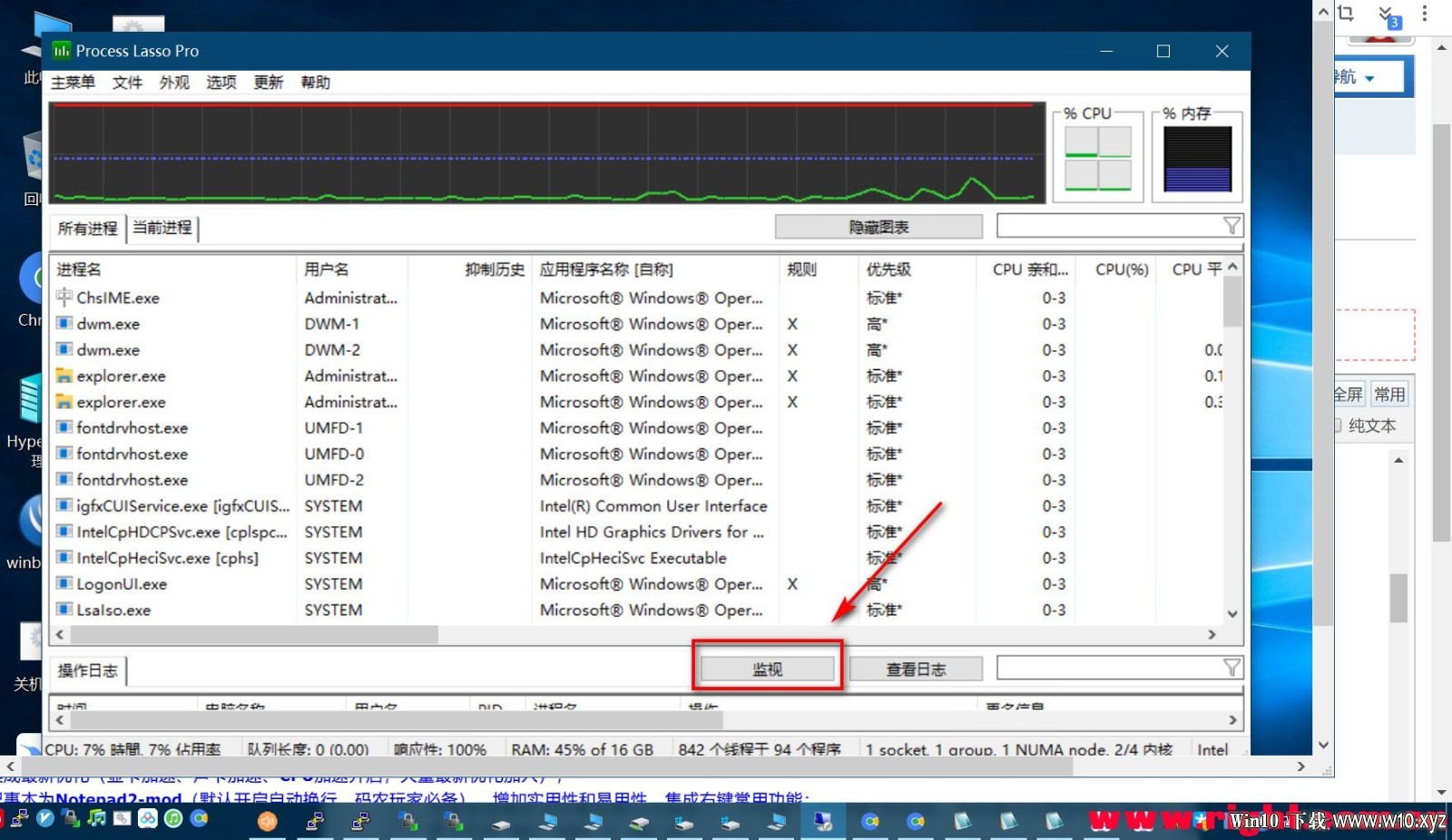Click the process list horizontal scrollbar thumb
This screenshot has height=840, width=1452.
click(254, 634)
